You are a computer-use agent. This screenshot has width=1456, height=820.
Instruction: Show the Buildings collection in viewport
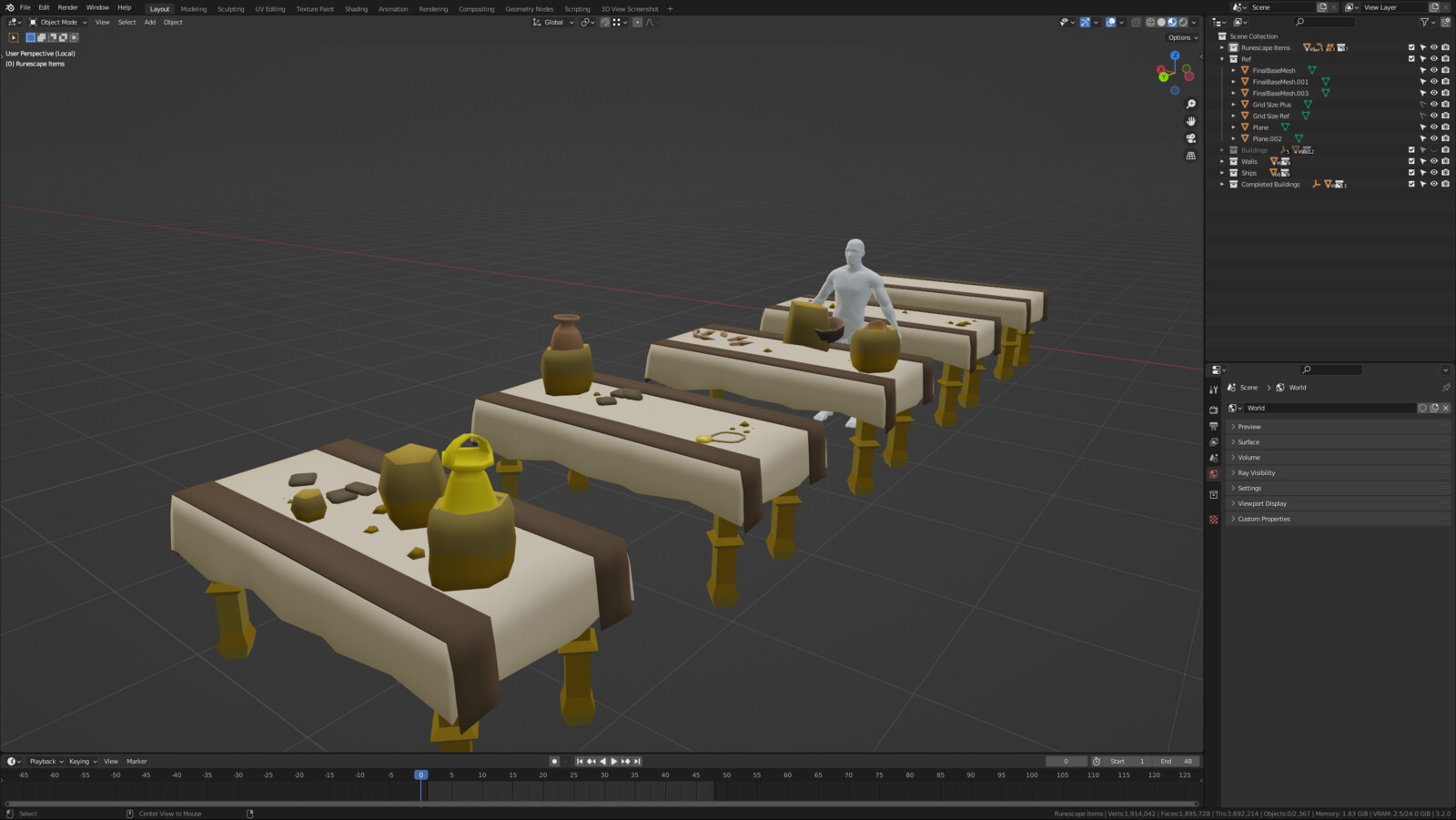point(1434,150)
